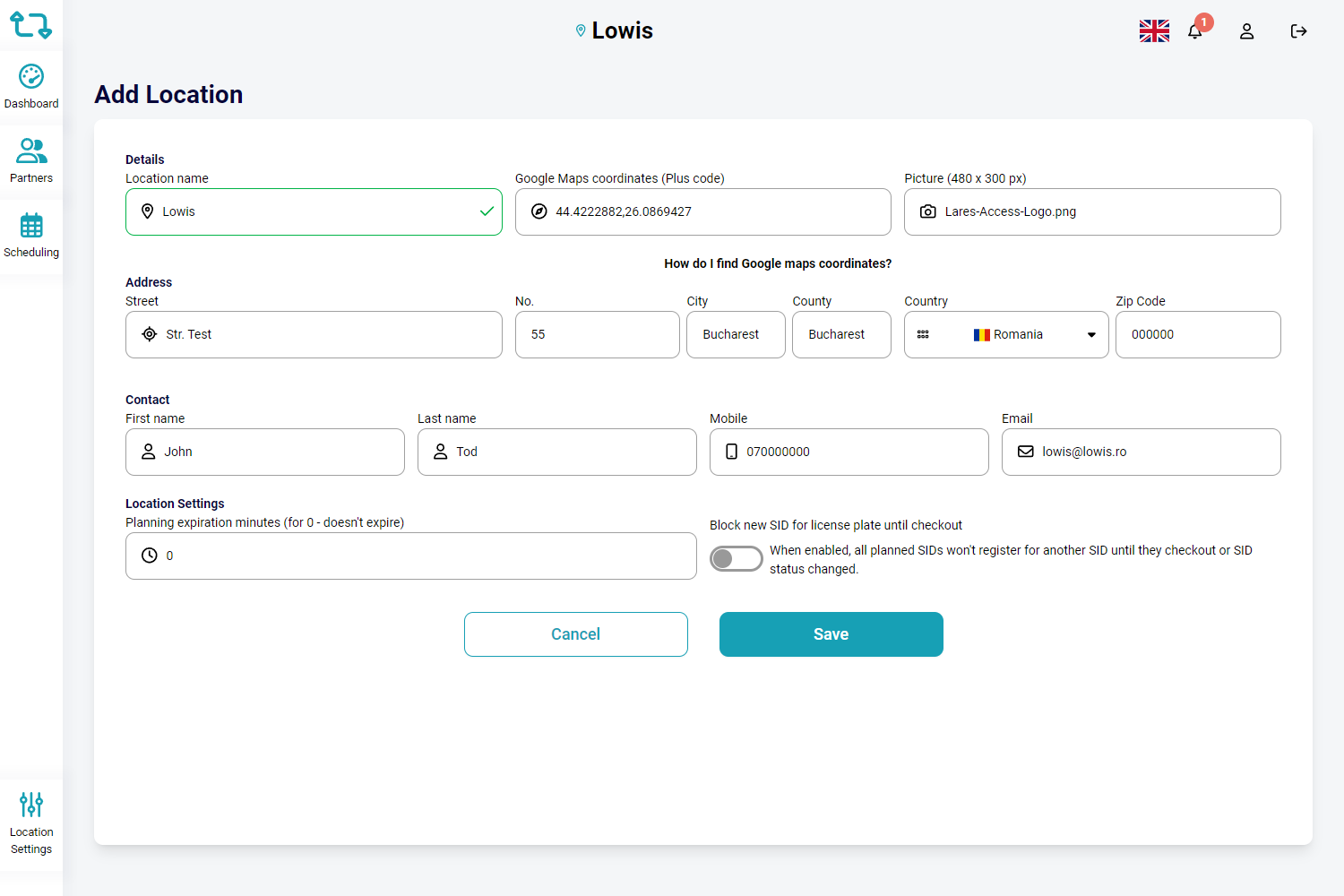
Task: Open the user profile icon
Action: tap(1246, 31)
